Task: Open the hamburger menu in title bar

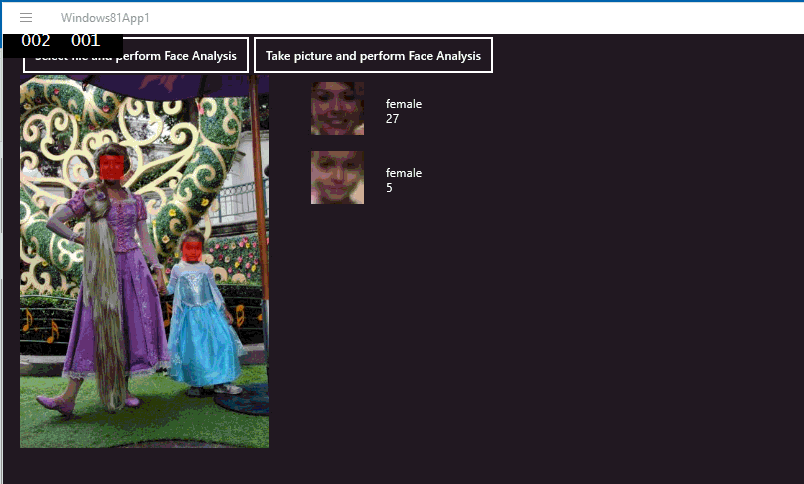Action: coord(26,17)
